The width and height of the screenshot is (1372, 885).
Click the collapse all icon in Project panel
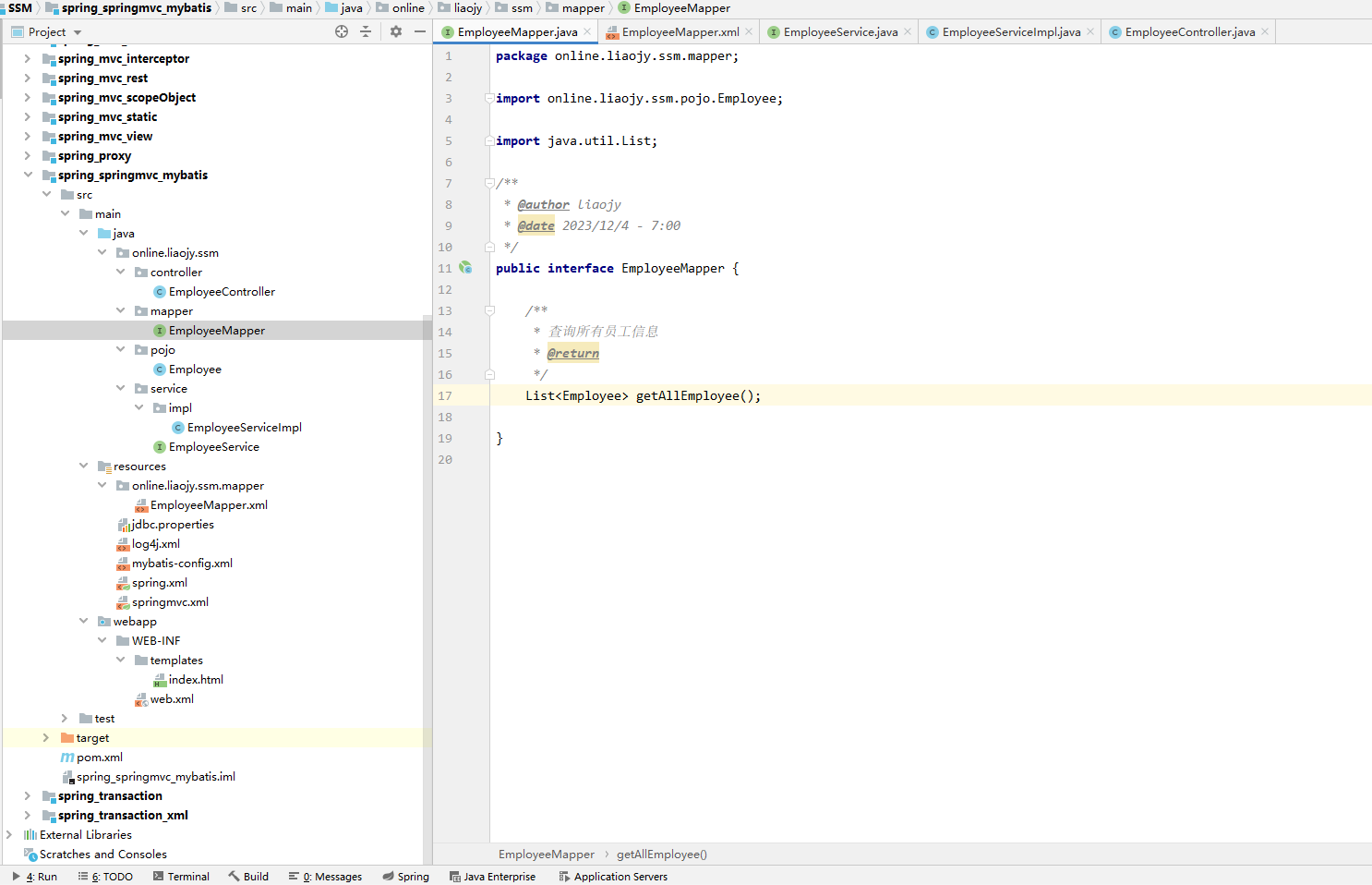pyautogui.click(x=366, y=31)
